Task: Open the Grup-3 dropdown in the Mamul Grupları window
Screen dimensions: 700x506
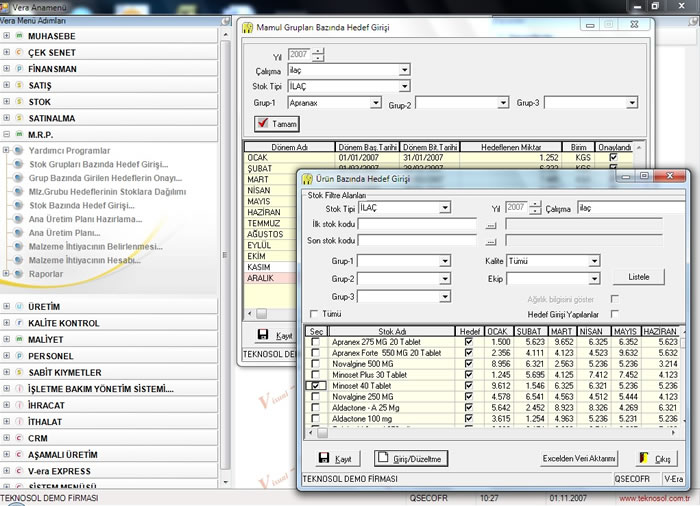Action: click(632, 103)
